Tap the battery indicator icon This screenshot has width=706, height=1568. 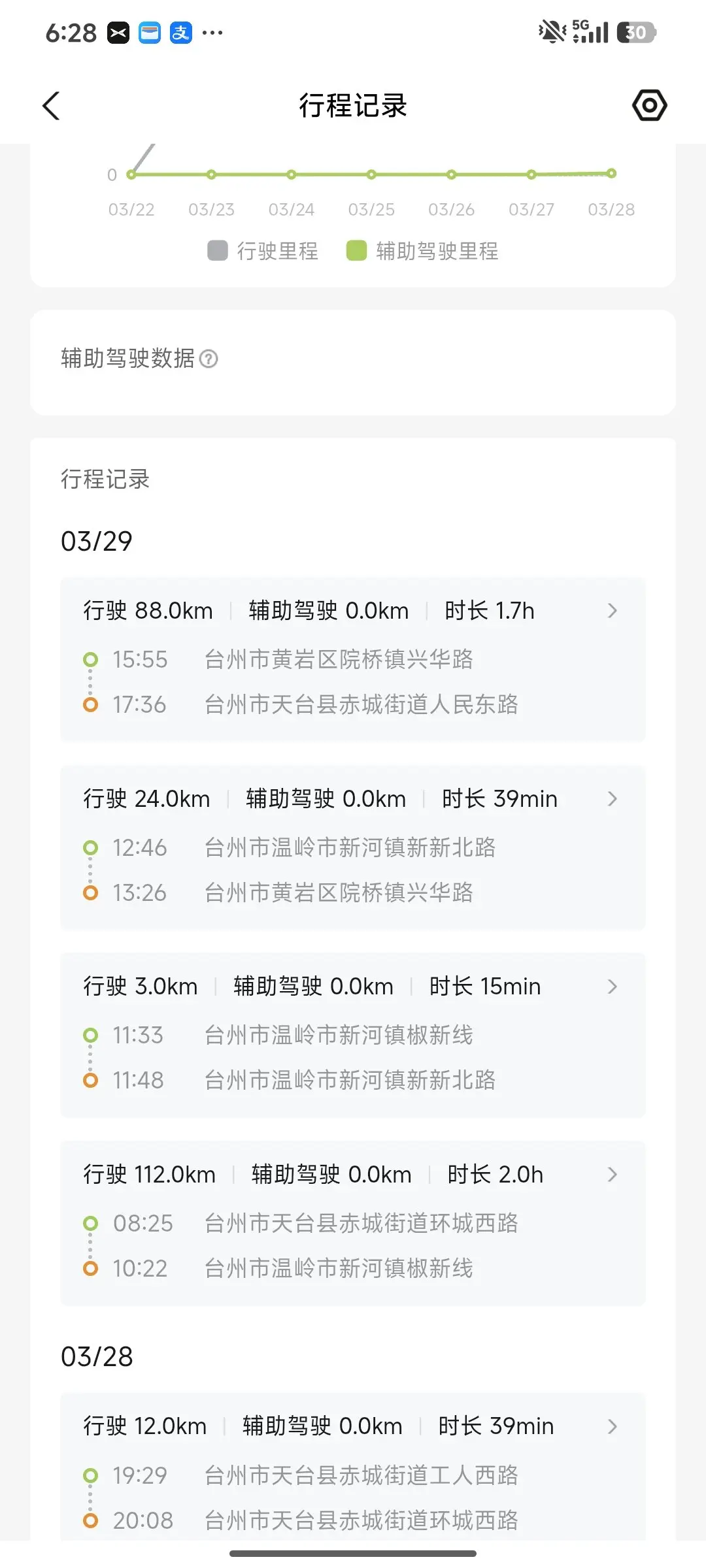pos(636,32)
